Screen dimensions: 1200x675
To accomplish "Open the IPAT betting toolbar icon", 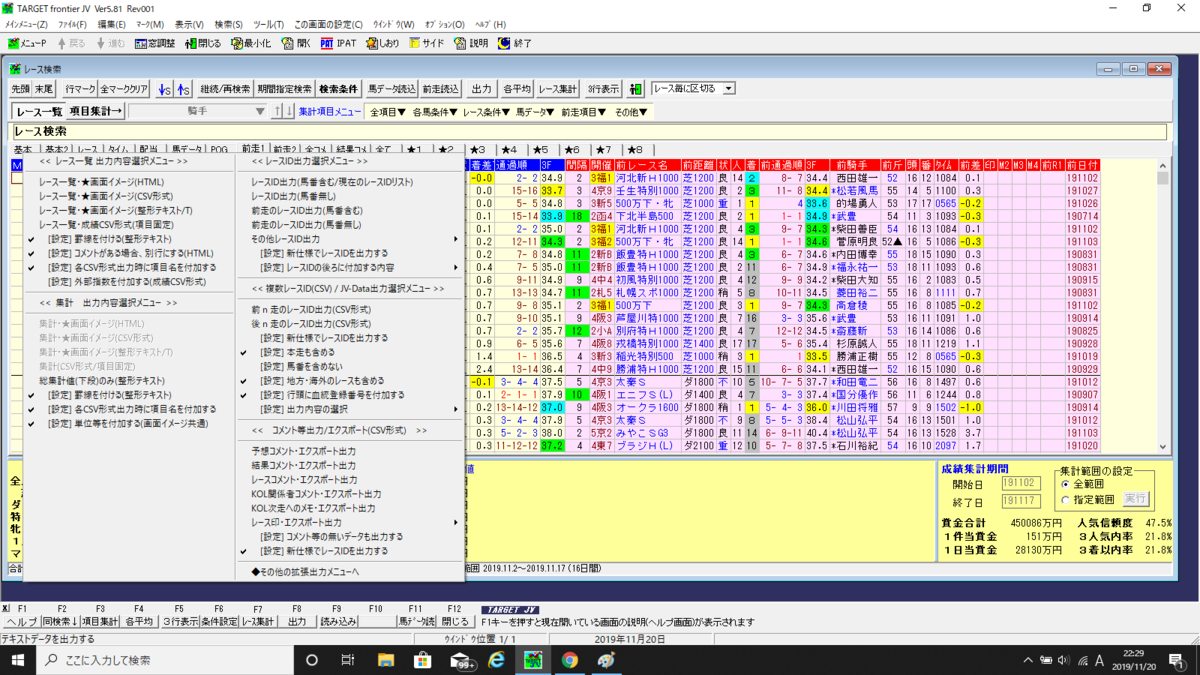I will pyautogui.click(x=338, y=44).
